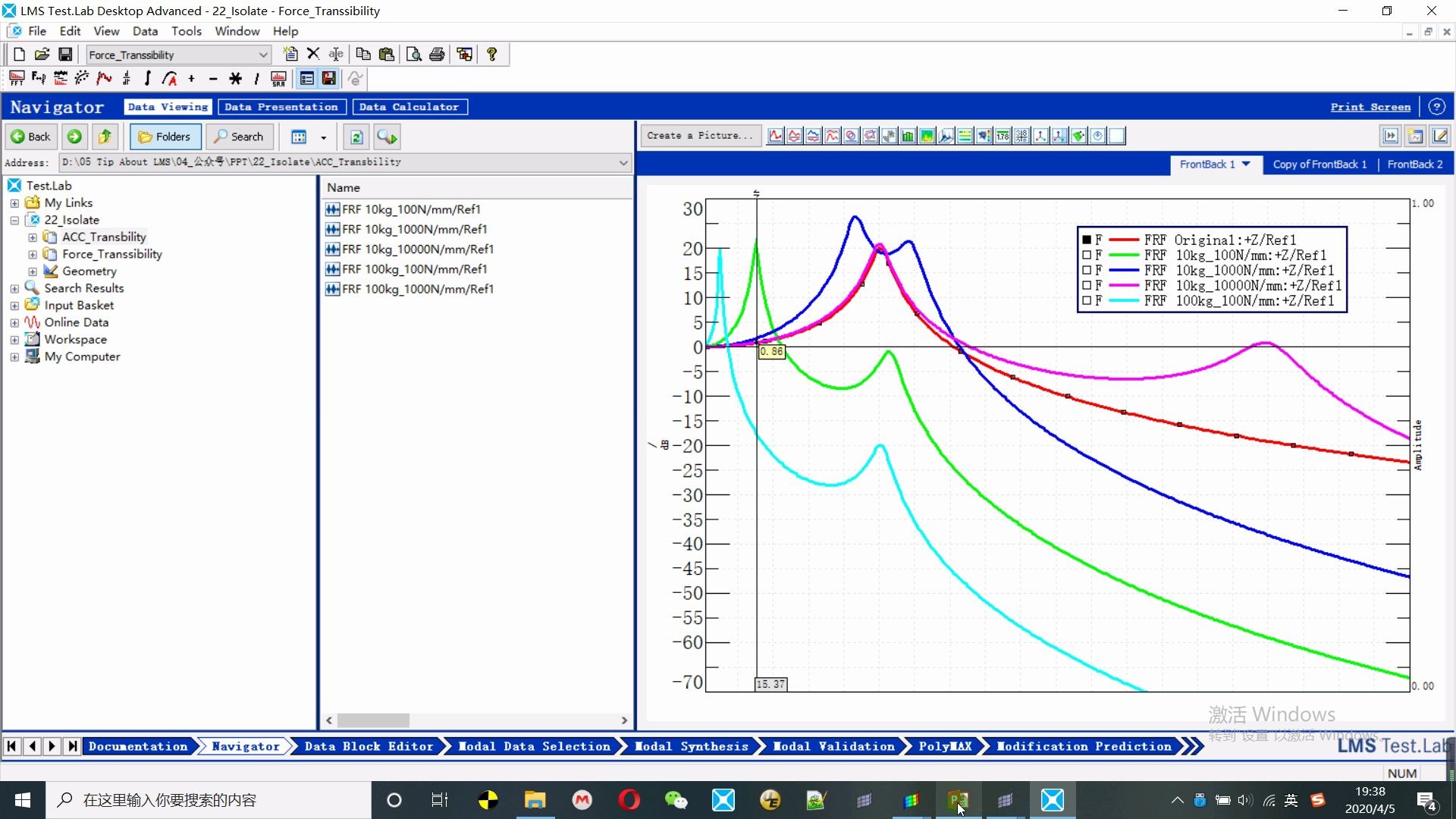Go to the Modal Synthesis workflow step
This screenshot has width=1456, height=819.
click(x=692, y=746)
